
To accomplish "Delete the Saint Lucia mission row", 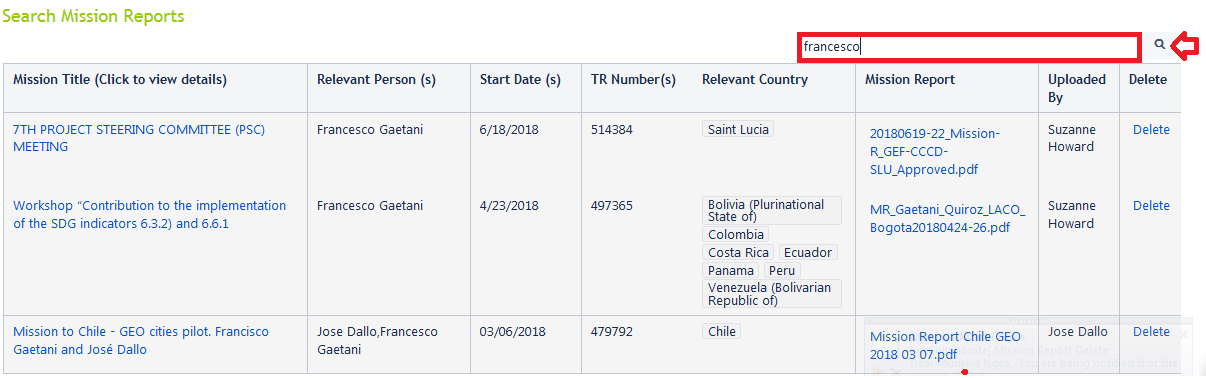I will coord(1151,130).
